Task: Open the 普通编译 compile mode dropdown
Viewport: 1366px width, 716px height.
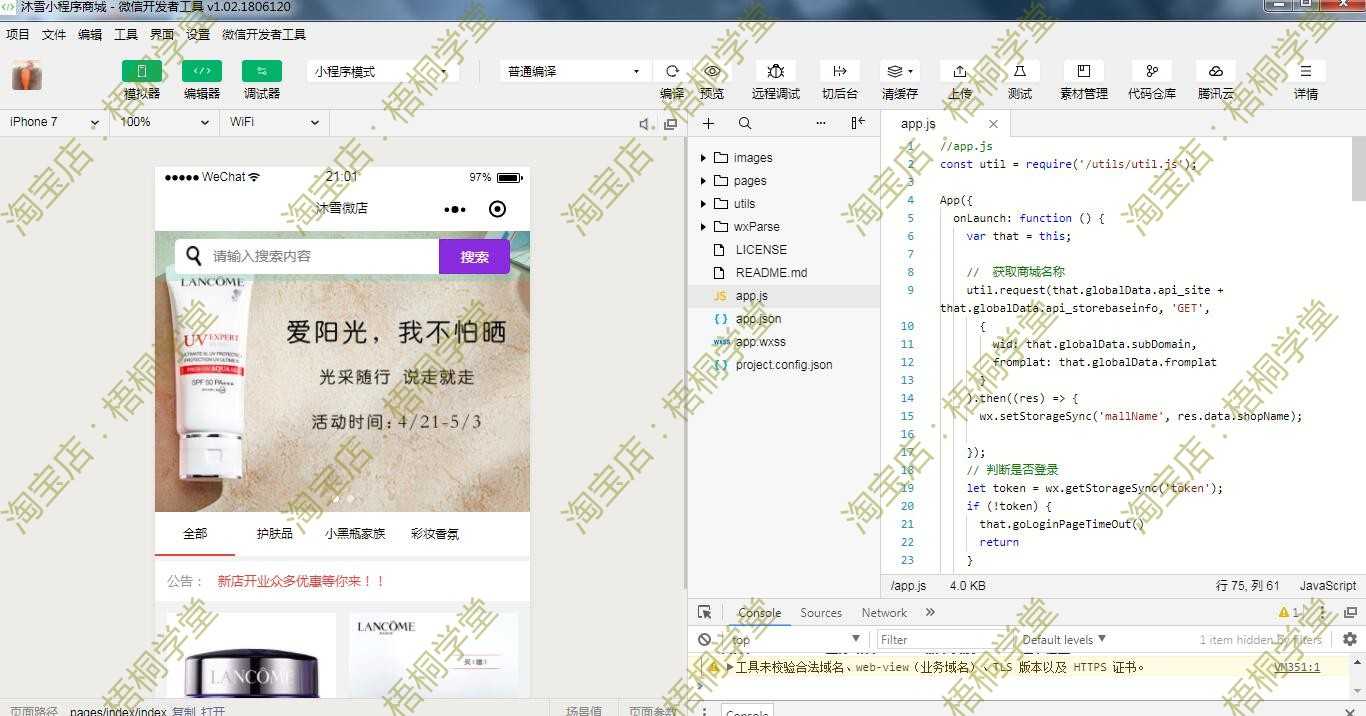Action: [572, 70]
